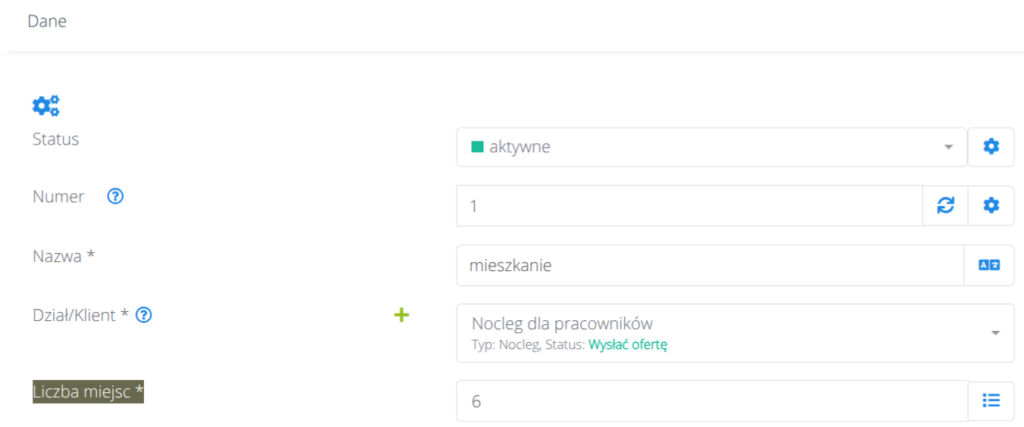Expand the Status dropdown arrow
The image size is (1024, 427).
point(948,147)
